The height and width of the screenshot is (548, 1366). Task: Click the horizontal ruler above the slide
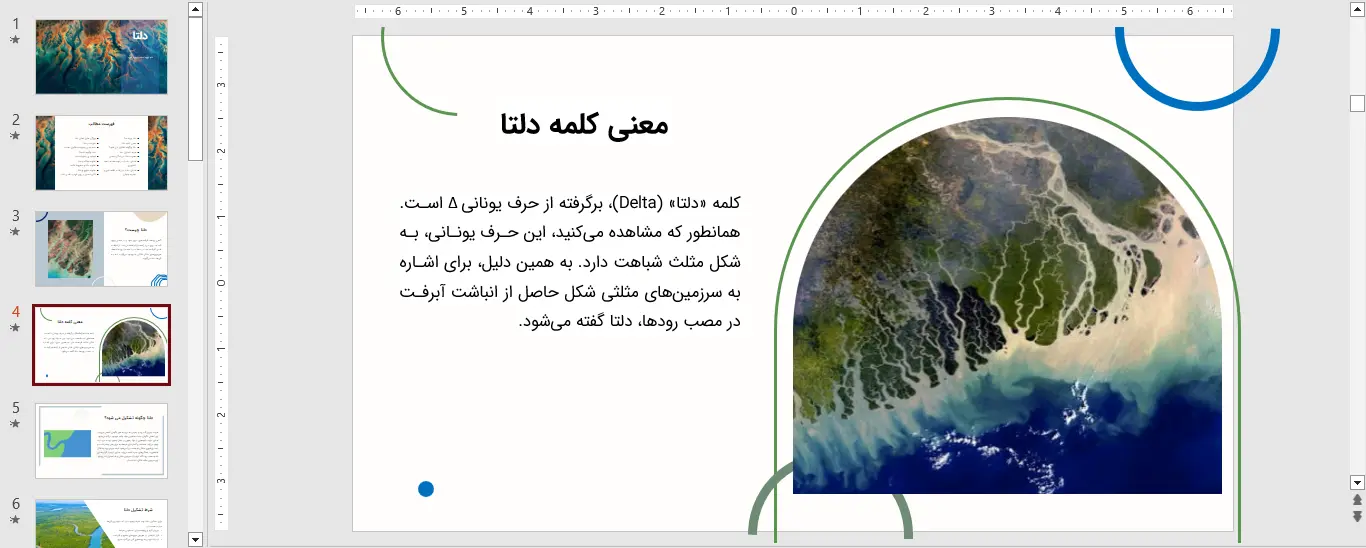(793, 11)
